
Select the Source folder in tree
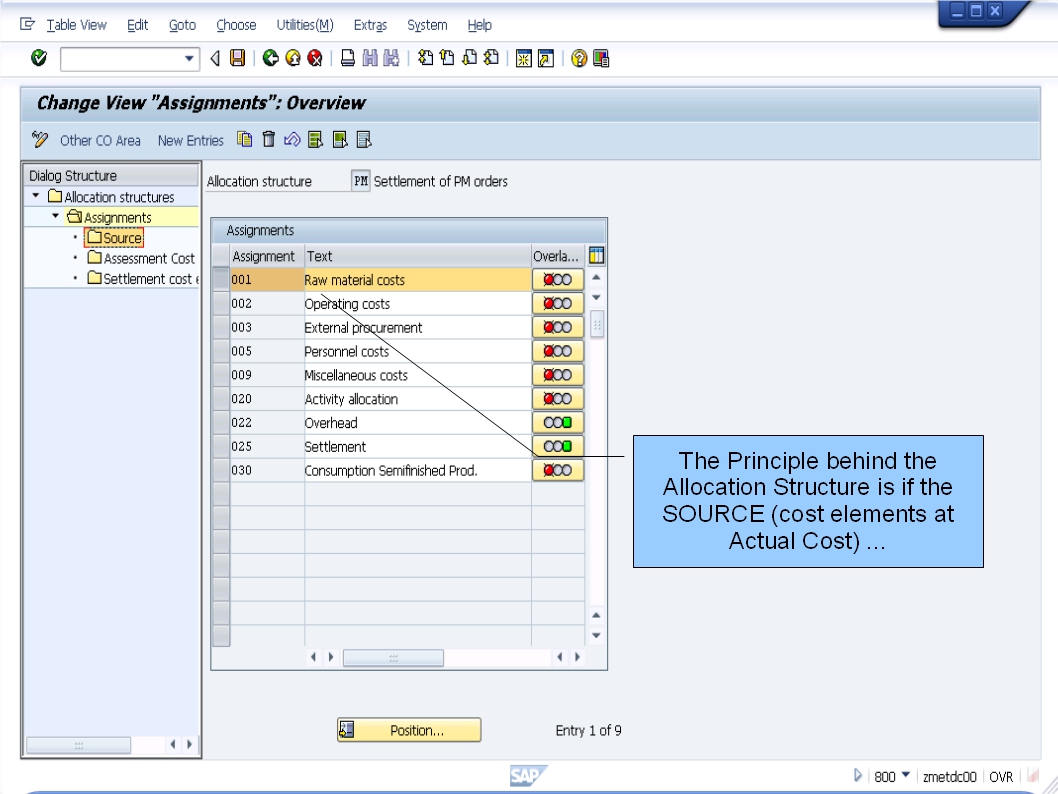click(x=114, y=237)
